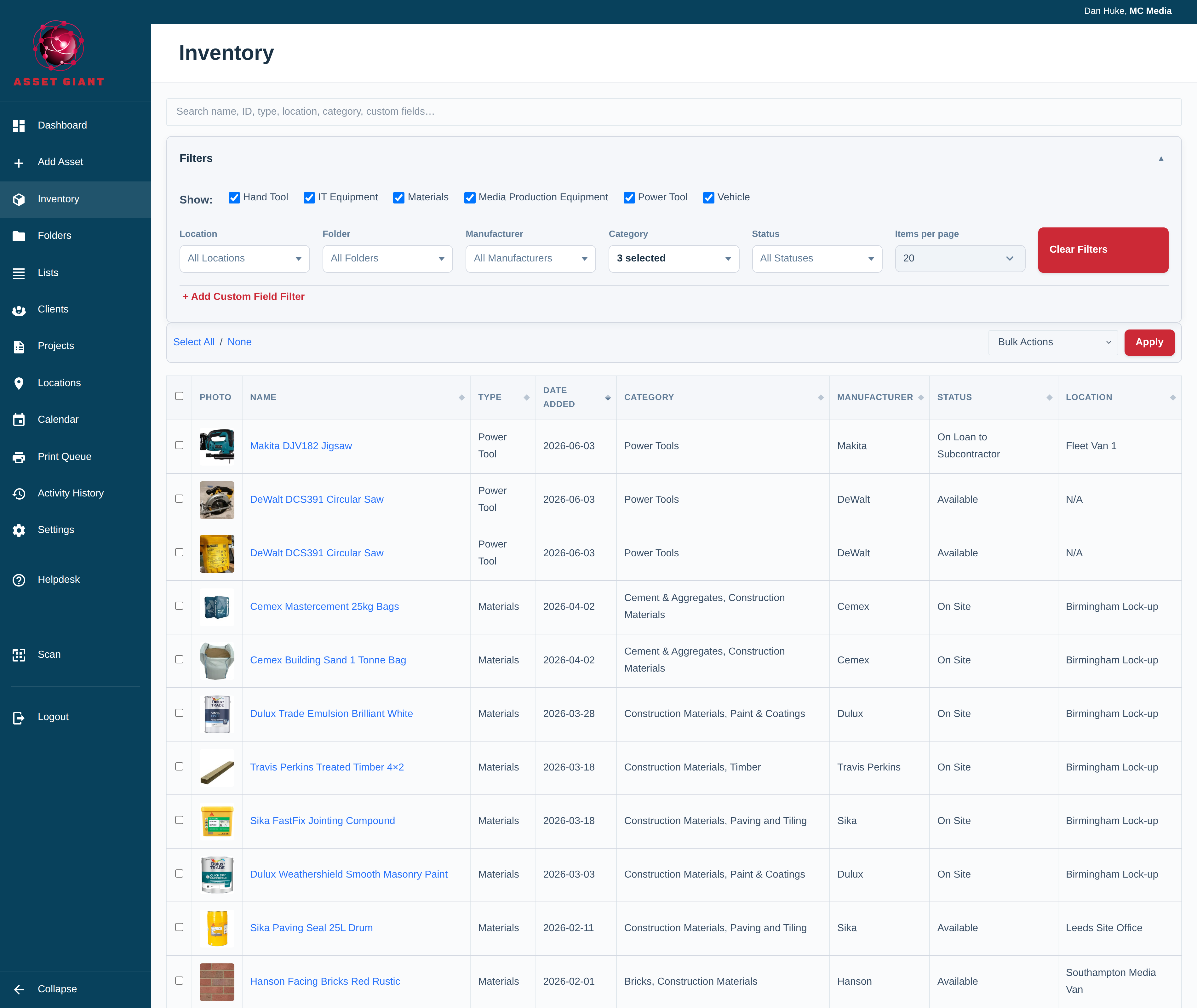
Task: Open the Dashboard menu item
Action: [x=75, y=126]
